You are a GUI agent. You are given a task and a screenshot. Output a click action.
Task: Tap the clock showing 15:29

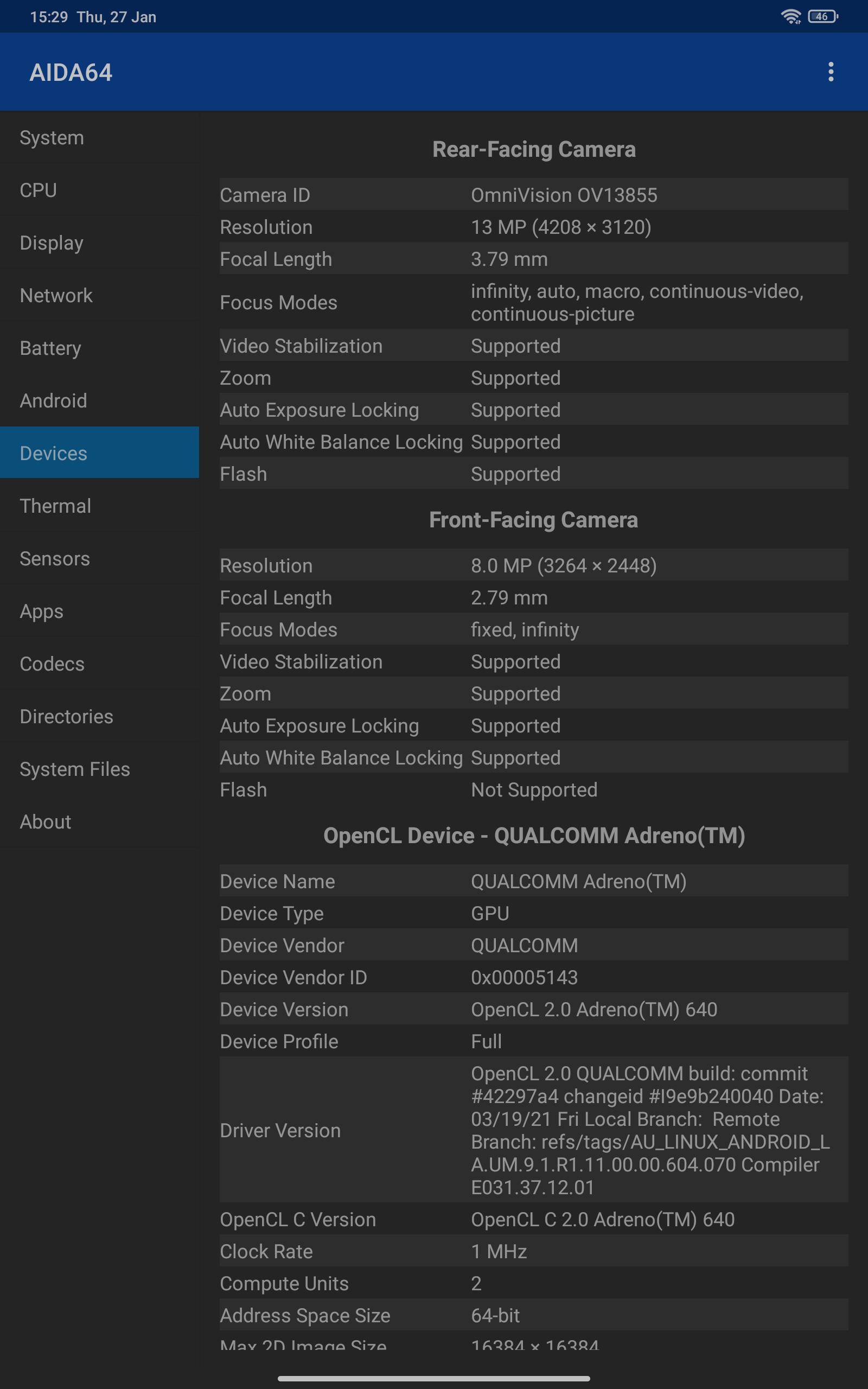tap(49, 17)
